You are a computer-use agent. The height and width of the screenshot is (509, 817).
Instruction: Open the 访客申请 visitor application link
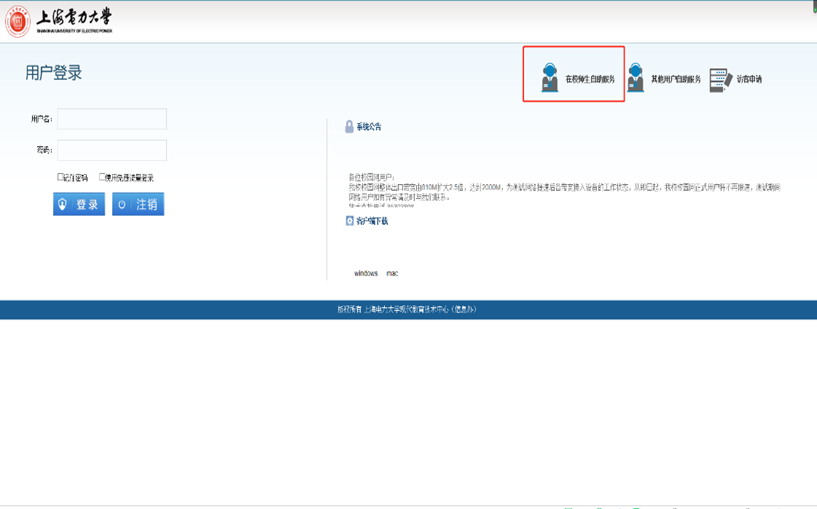click(749, 79)
